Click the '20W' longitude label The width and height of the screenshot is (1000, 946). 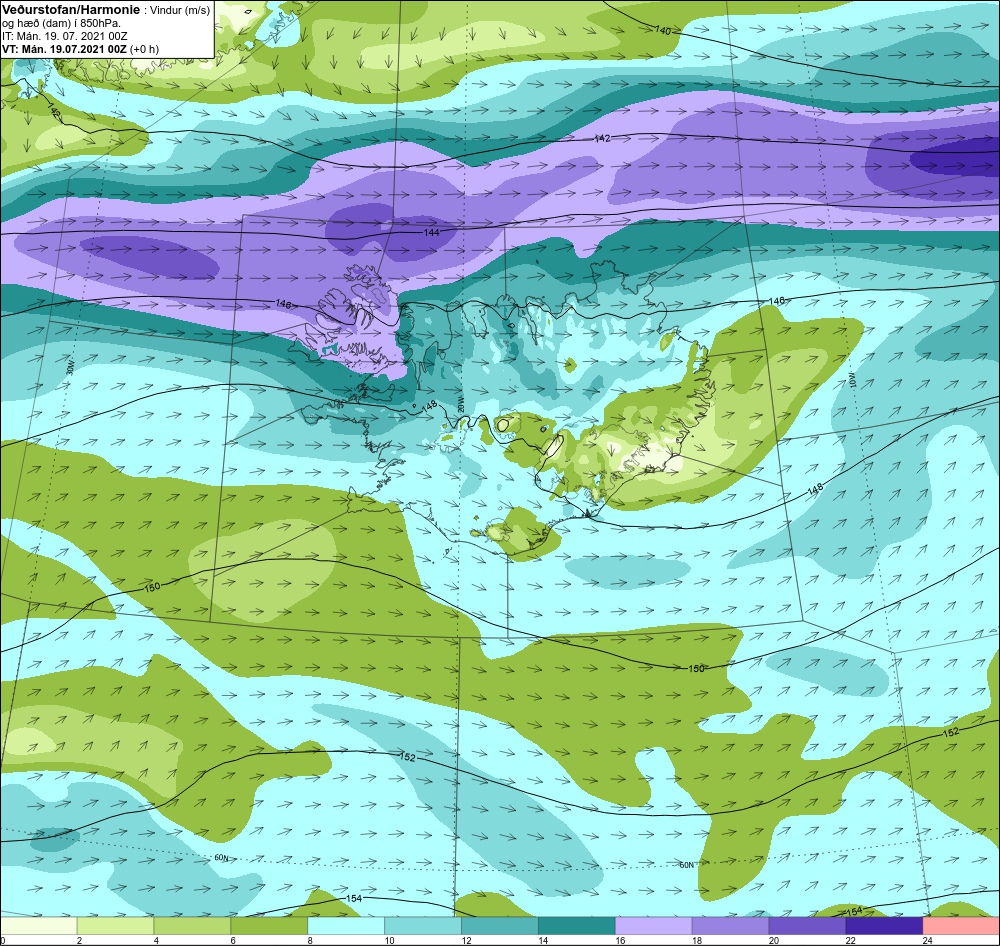(459, 404)
